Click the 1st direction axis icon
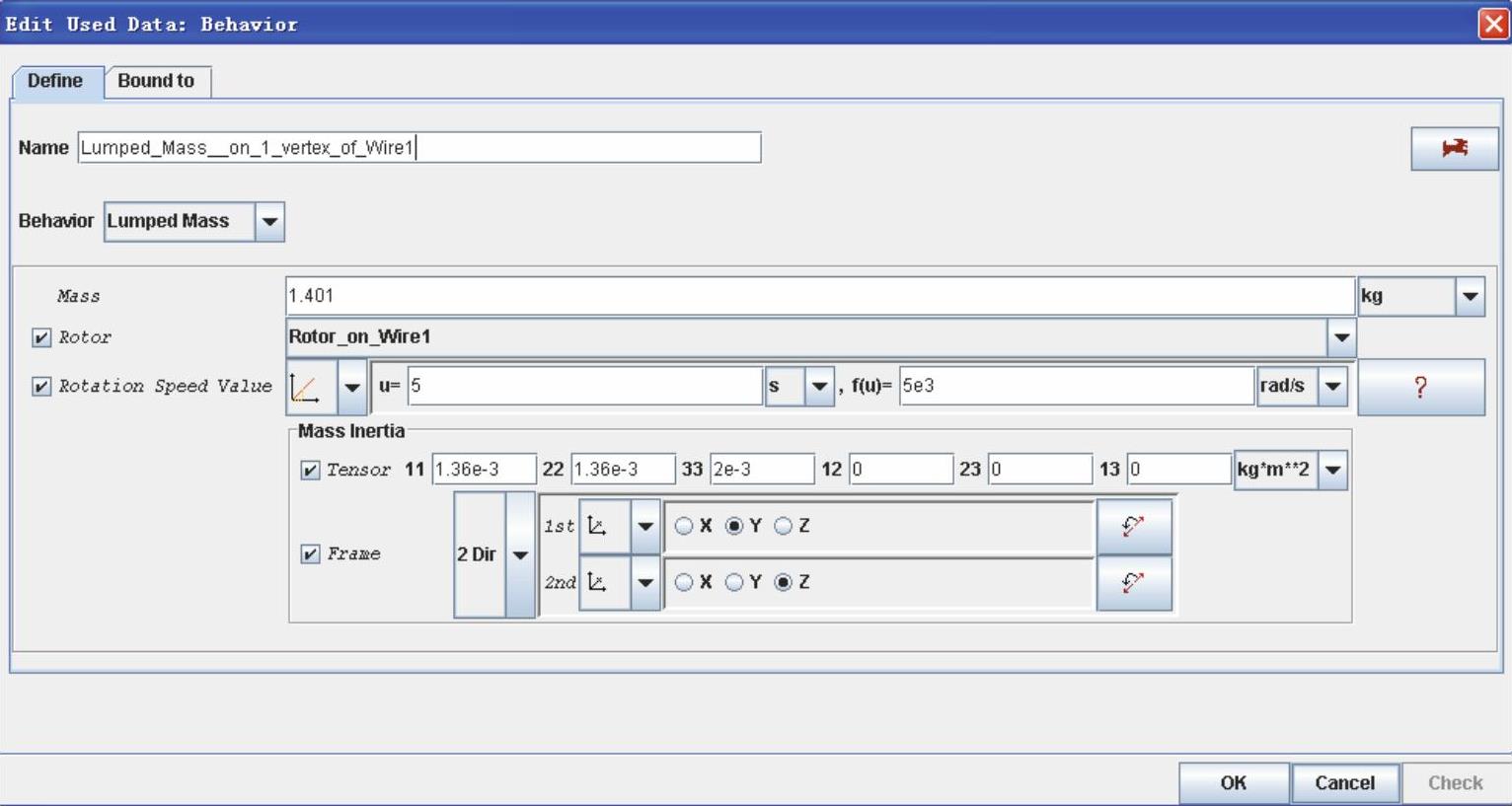Viewport: 1512px width, 806px height. [x=598, y=526]
